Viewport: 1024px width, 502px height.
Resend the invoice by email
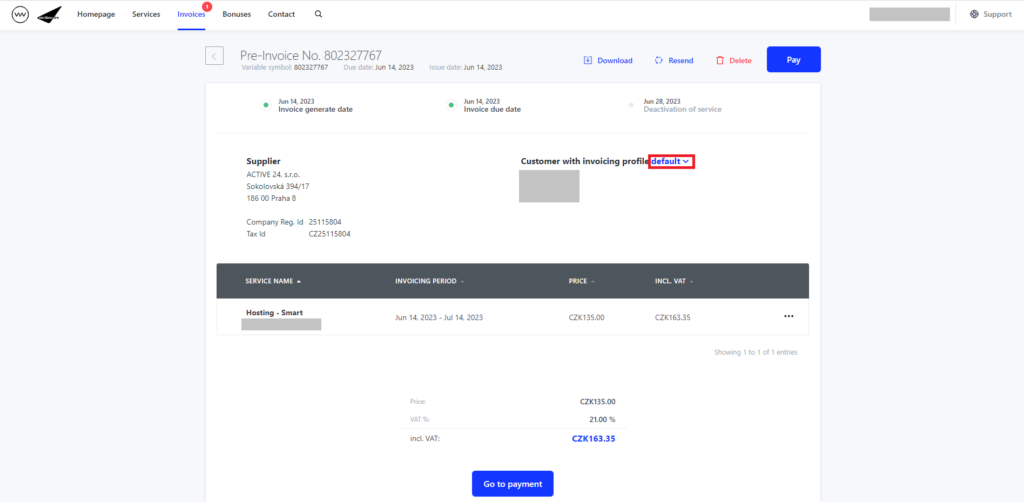click(673, 60)
